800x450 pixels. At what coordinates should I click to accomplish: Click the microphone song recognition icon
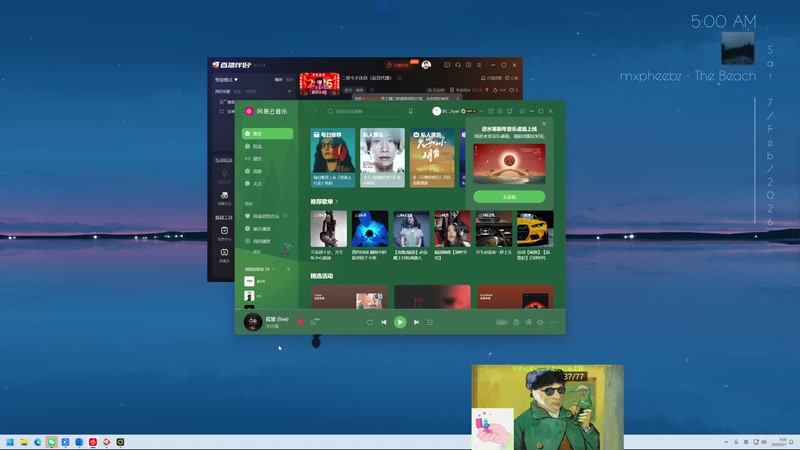[411, 111]
